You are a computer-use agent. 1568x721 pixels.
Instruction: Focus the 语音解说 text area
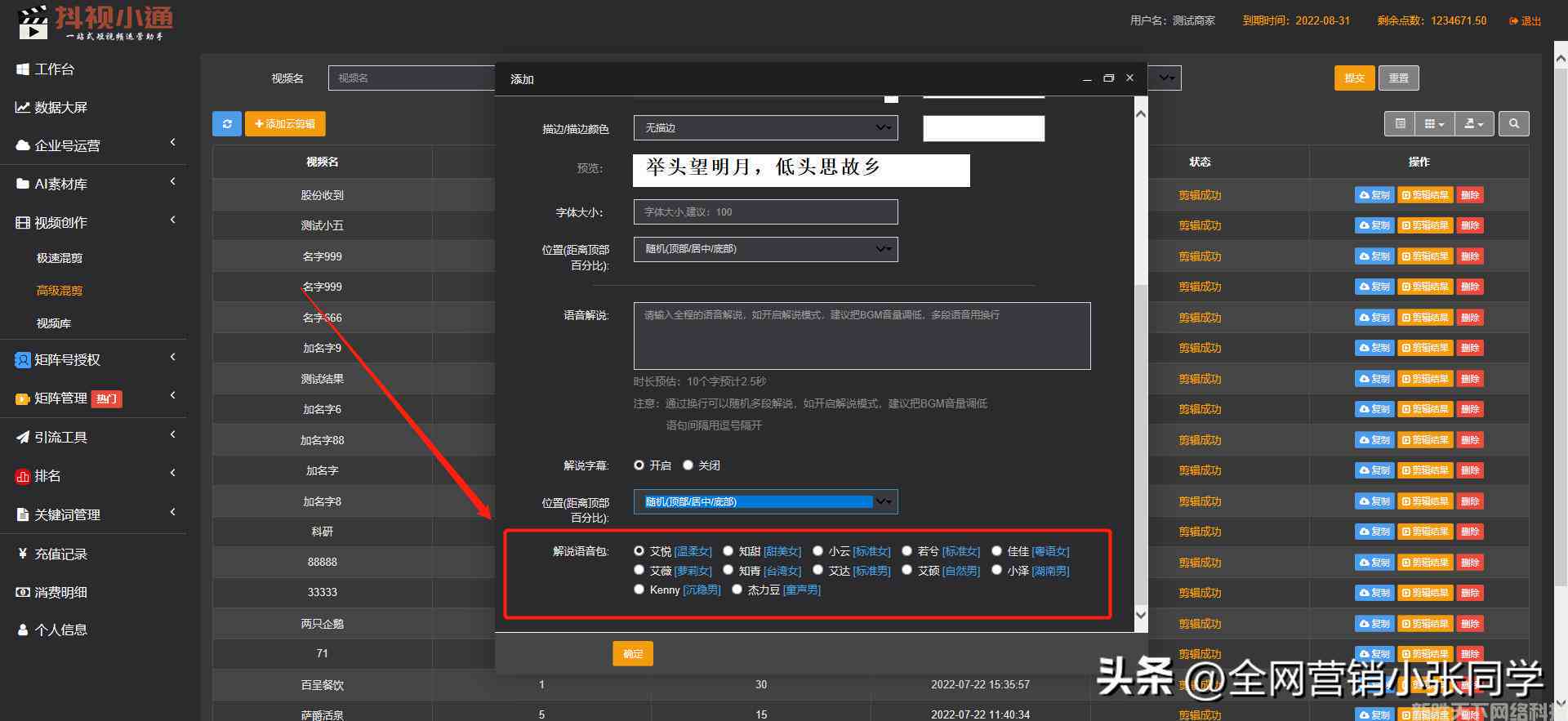[x=862, y=336]
